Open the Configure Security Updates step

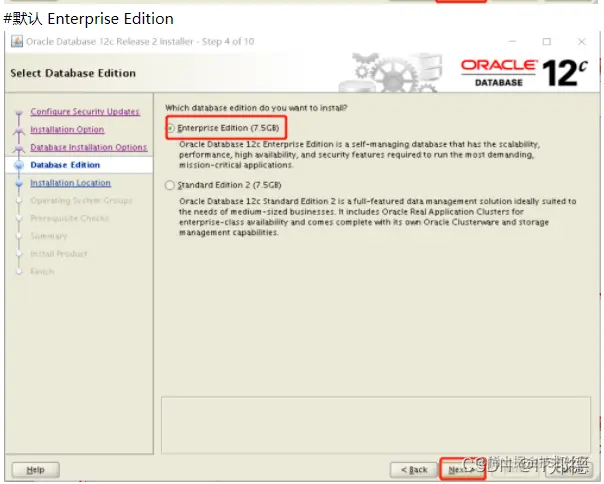[85, 111]
